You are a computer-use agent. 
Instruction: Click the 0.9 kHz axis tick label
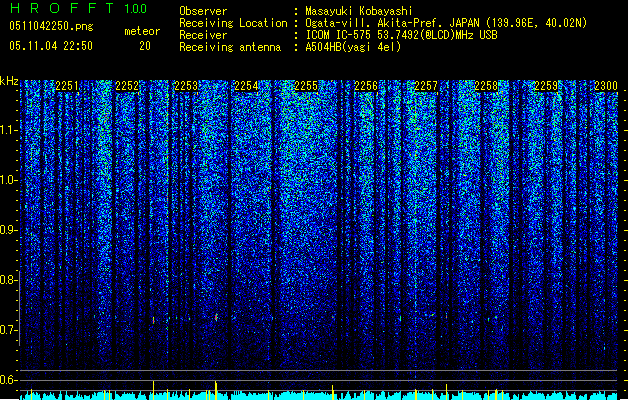pos(9,230)
